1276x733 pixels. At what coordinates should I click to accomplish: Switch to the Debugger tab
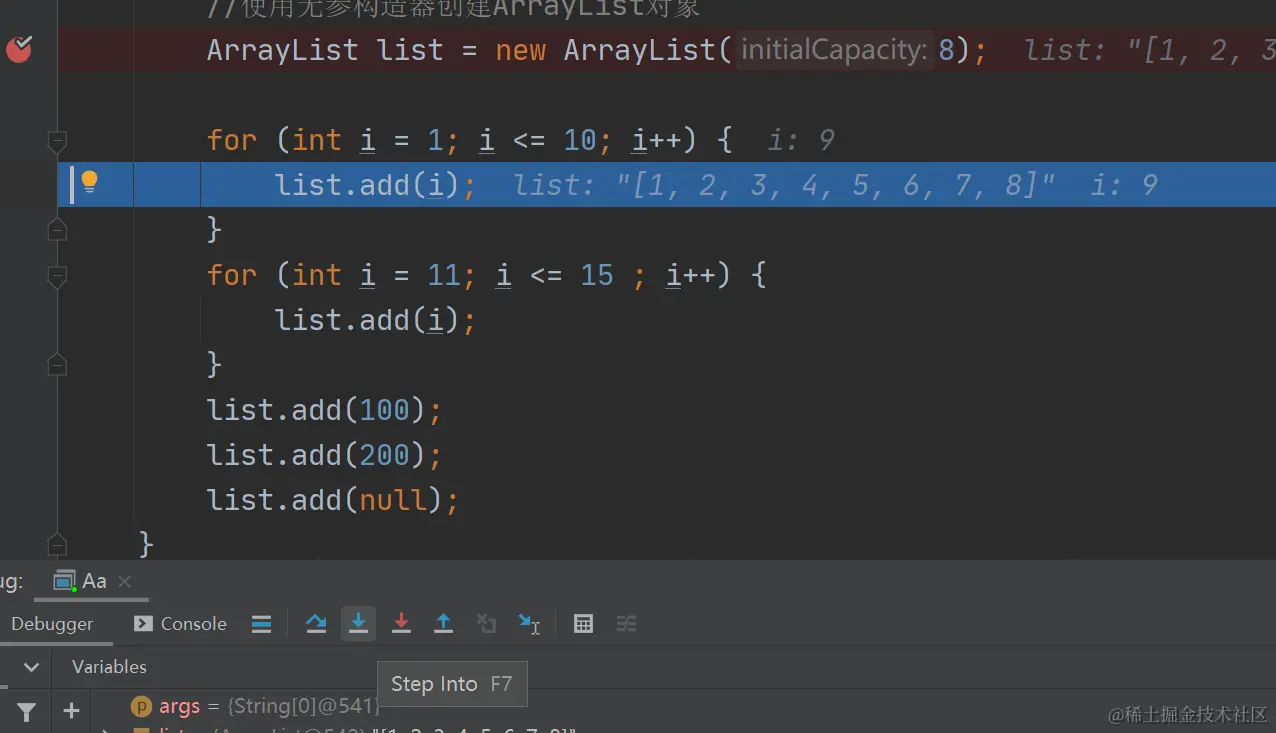pos(52,624)
